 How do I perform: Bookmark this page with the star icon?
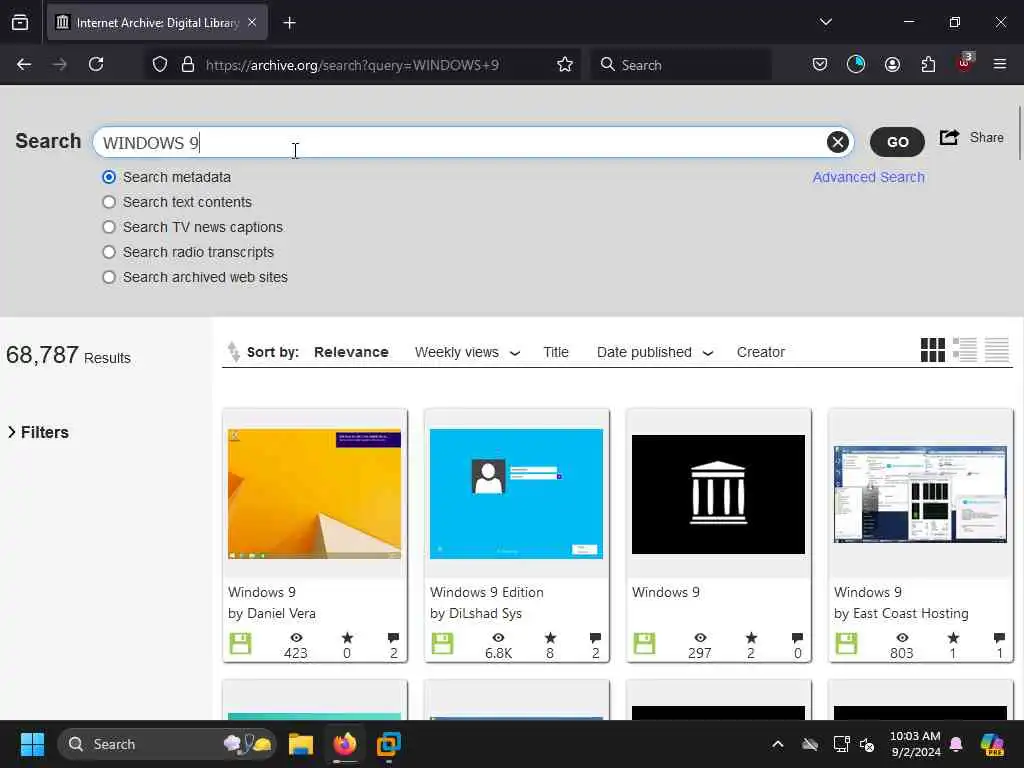[565, 64]
